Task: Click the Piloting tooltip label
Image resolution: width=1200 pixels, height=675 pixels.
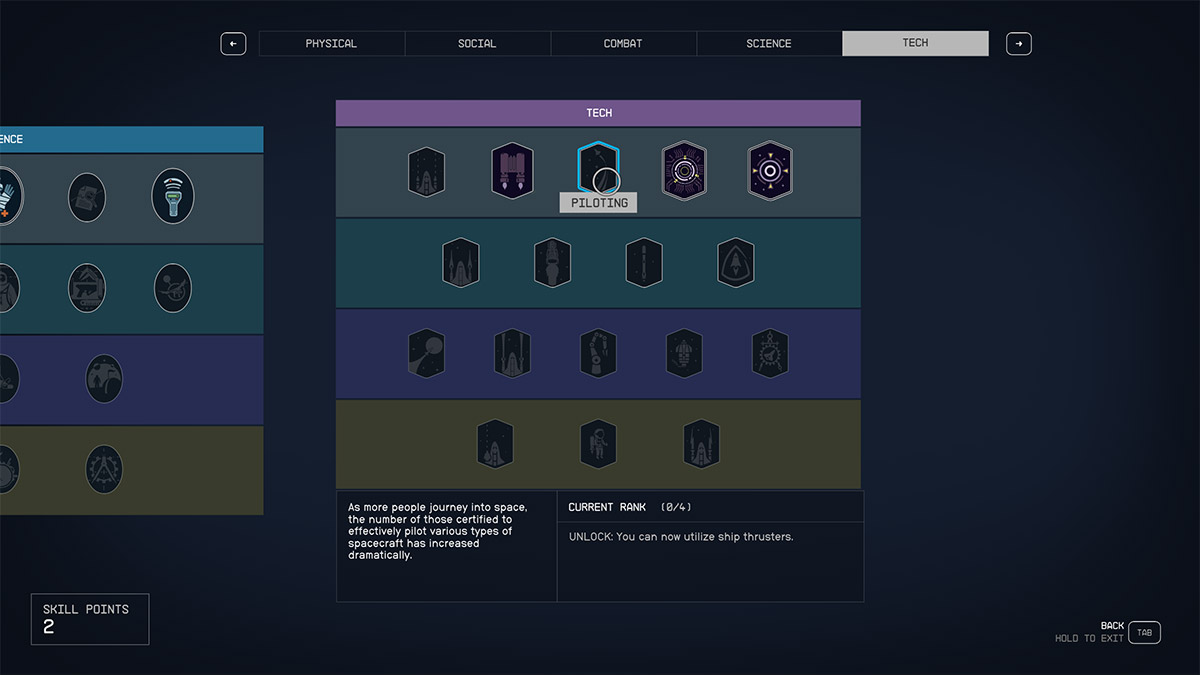Action: click(599, 203)
